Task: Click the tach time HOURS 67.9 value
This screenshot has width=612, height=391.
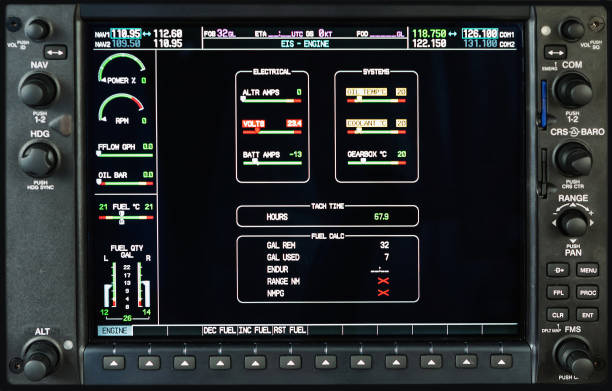Action: click(381, 217)
